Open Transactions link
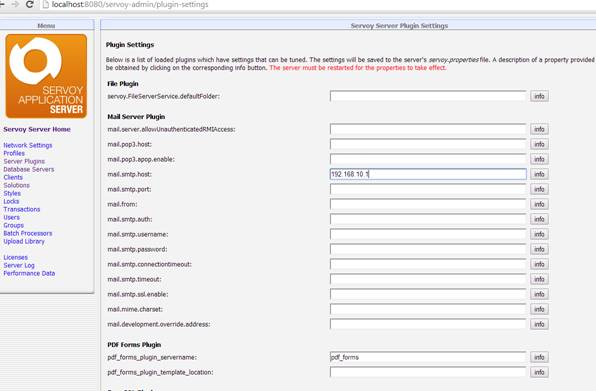Viewport: 596px width, 391px height. point(22,209)
